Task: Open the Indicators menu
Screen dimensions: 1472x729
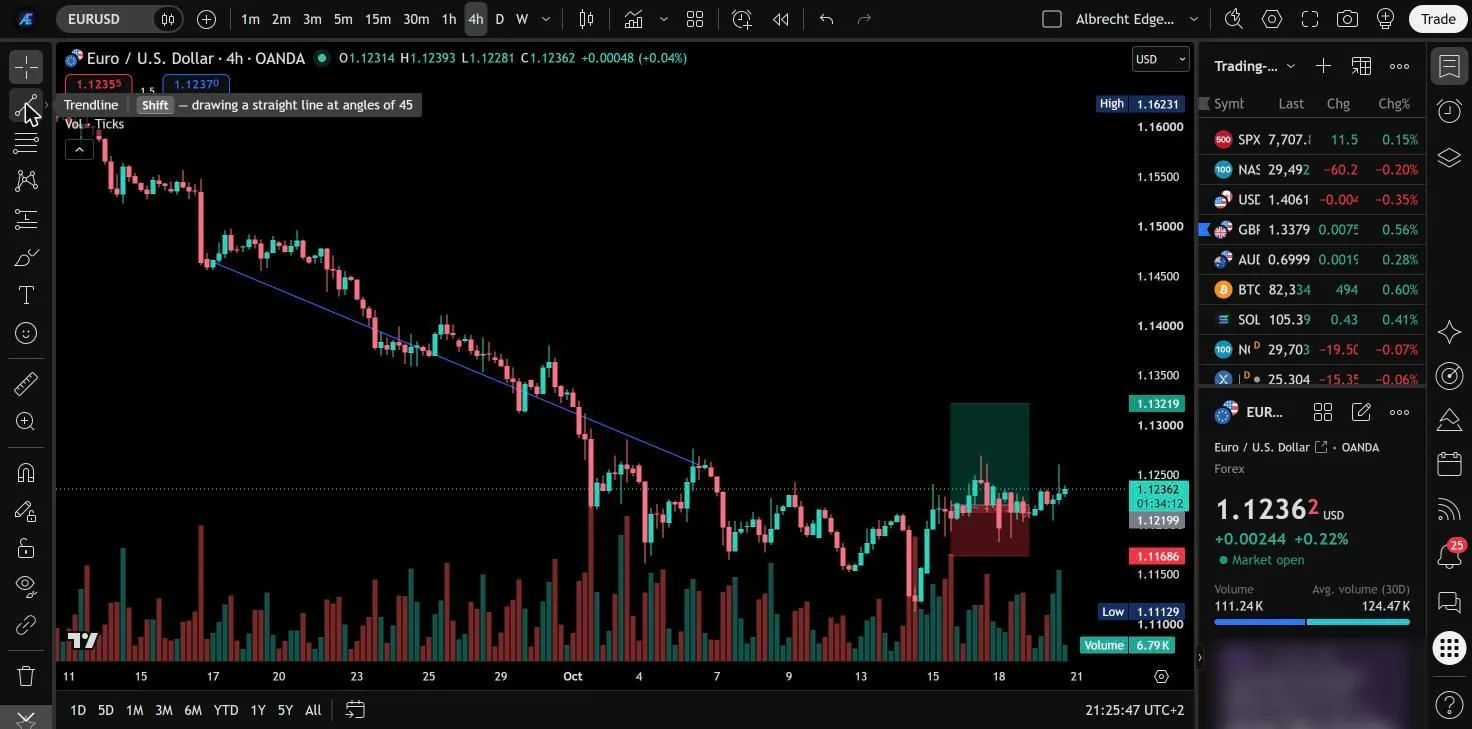Action: click(633, 19)
